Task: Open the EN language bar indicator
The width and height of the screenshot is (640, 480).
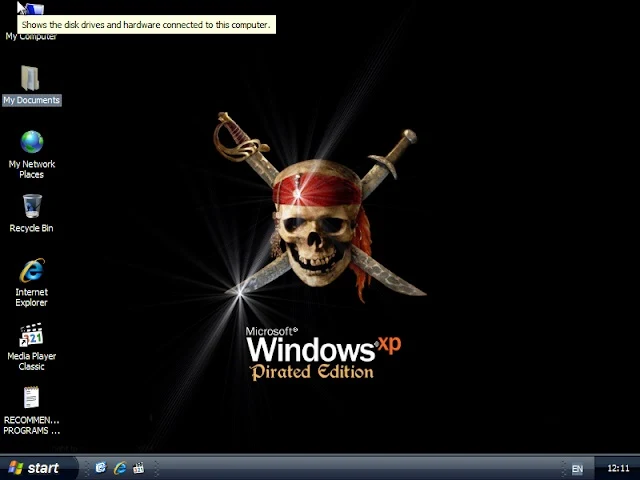Action: pyautogui.click(x=577, y=469)
